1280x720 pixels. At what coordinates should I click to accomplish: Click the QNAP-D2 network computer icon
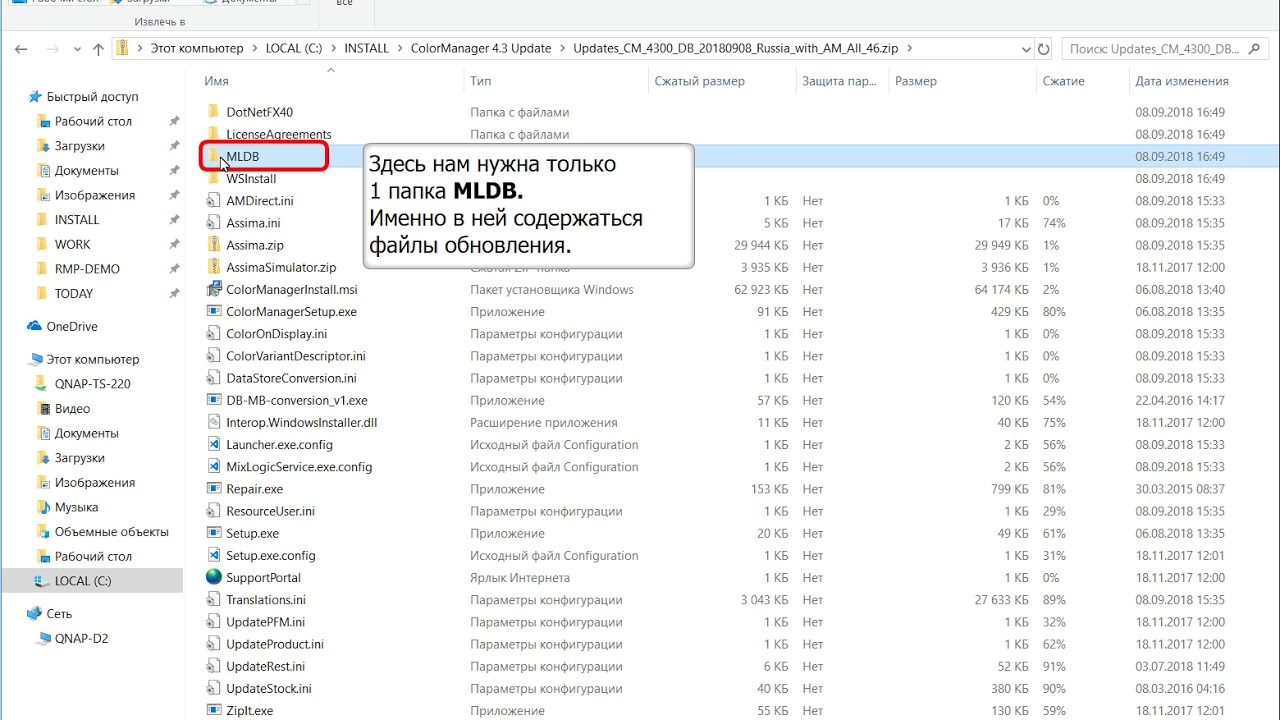[43, 638]
